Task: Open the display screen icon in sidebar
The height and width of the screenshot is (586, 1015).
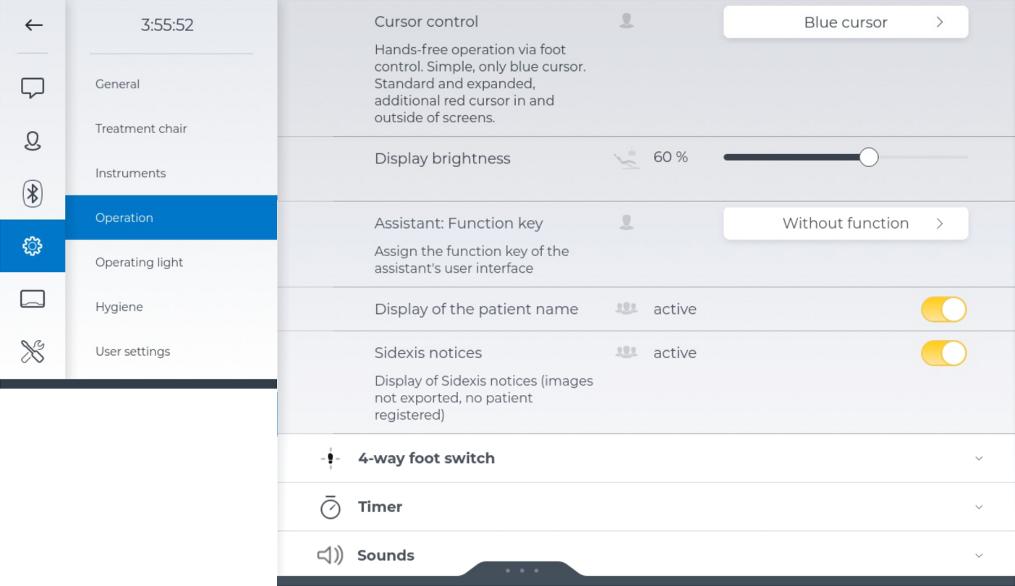Action: [x=33, y=299]
